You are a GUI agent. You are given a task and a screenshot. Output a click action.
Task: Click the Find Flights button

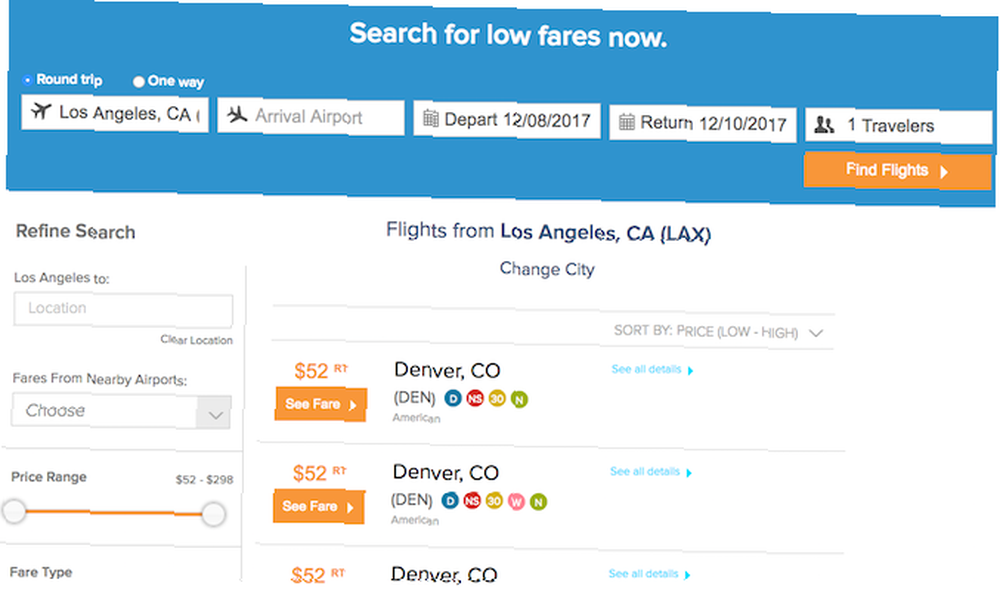897,170
